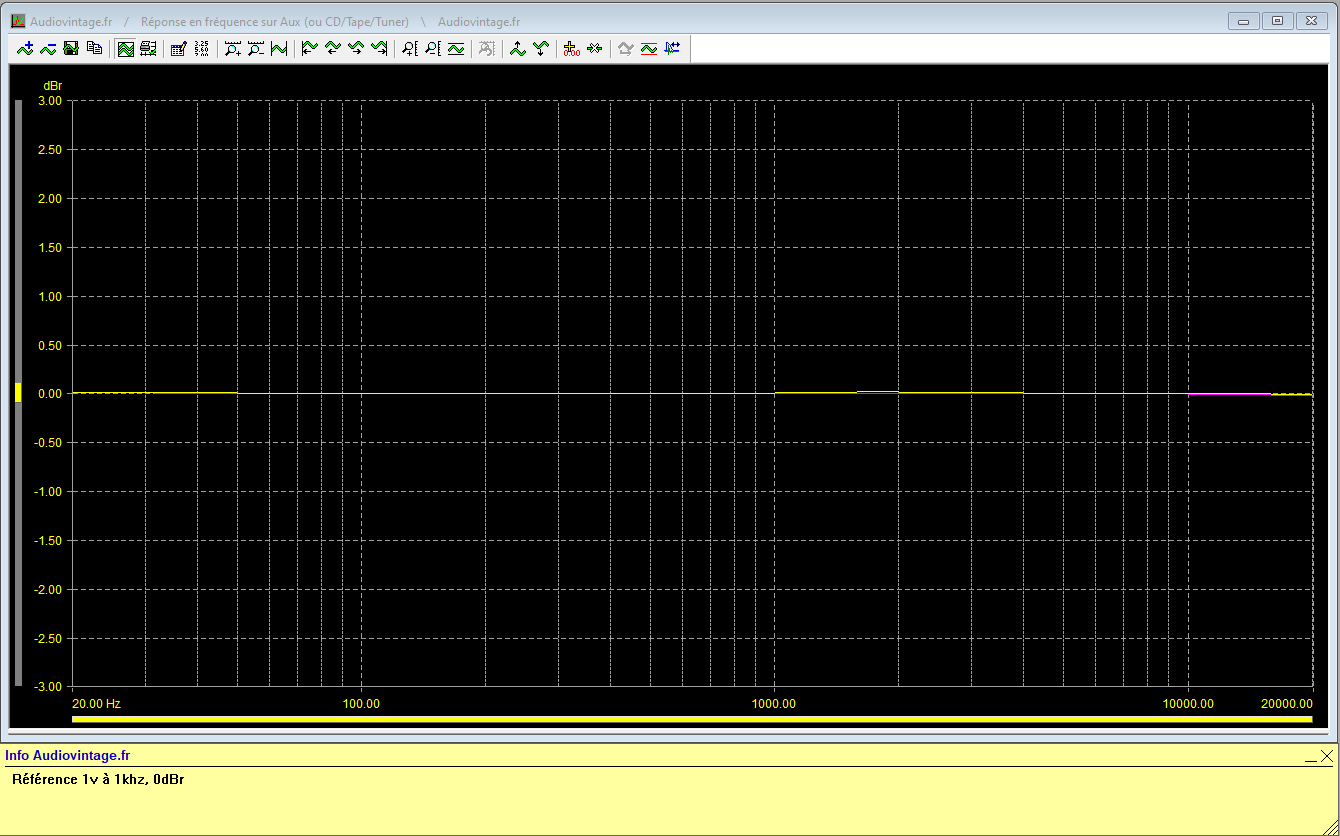Viewport: 1340px width, 836px height.
Task: Click the vertical autoscale curve icon
Action: coord(456,48)
